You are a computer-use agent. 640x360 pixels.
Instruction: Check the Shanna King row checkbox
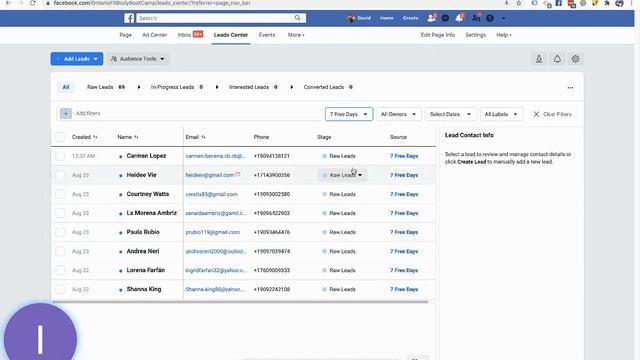click(60, 289)
